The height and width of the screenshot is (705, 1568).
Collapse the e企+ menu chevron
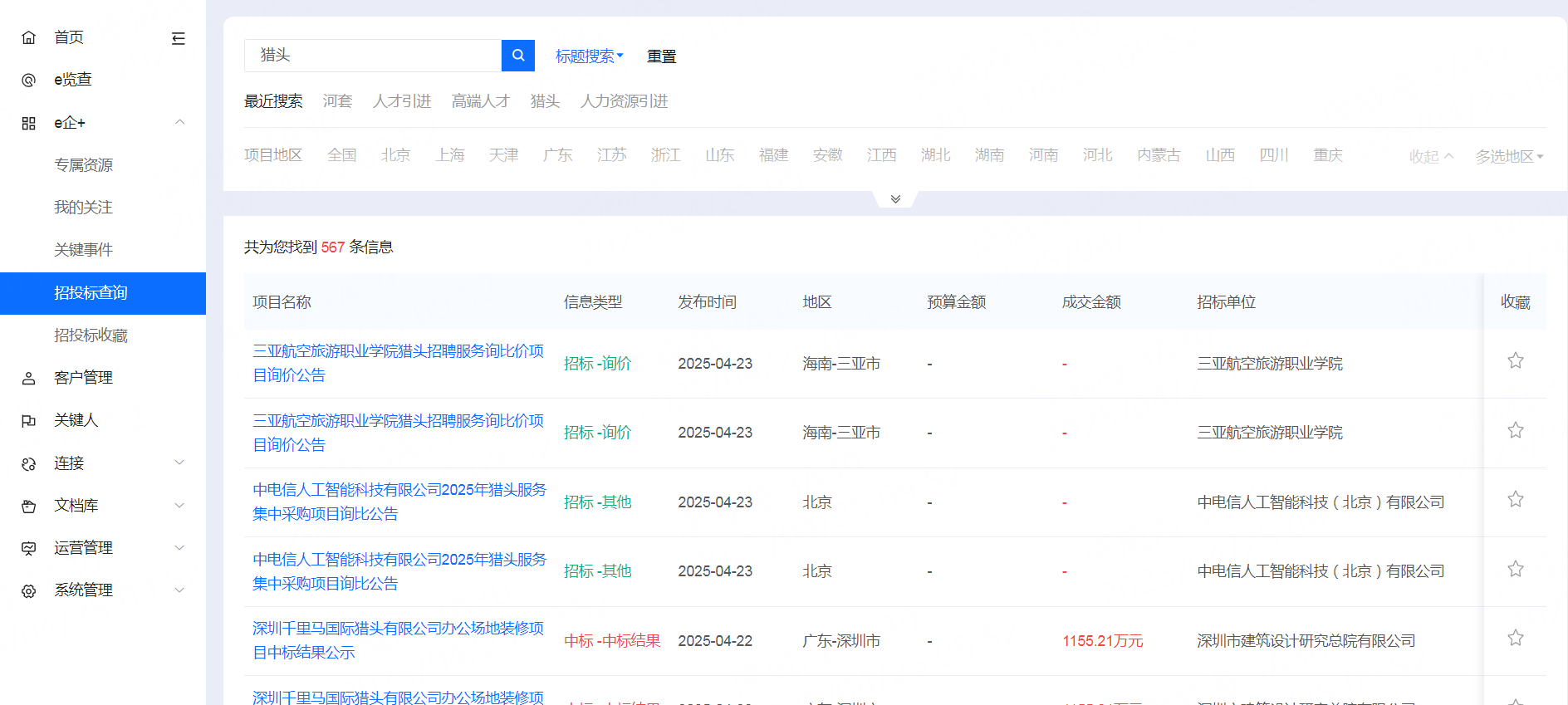[x=179, y=122]
